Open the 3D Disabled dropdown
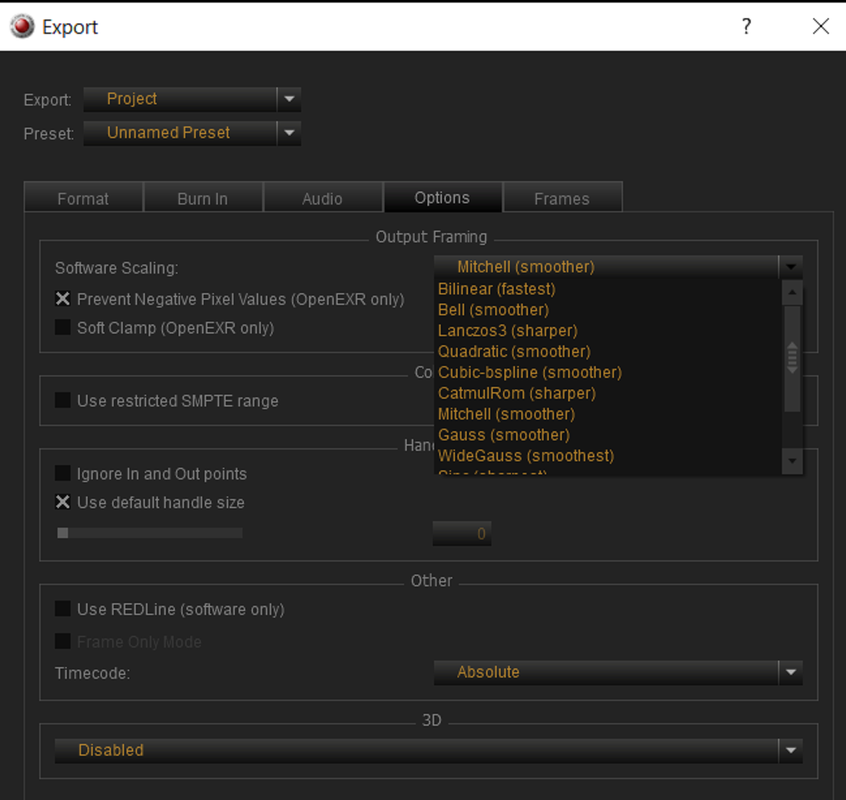The height and width of the screenshot is (800, 846). pos(428,750)
